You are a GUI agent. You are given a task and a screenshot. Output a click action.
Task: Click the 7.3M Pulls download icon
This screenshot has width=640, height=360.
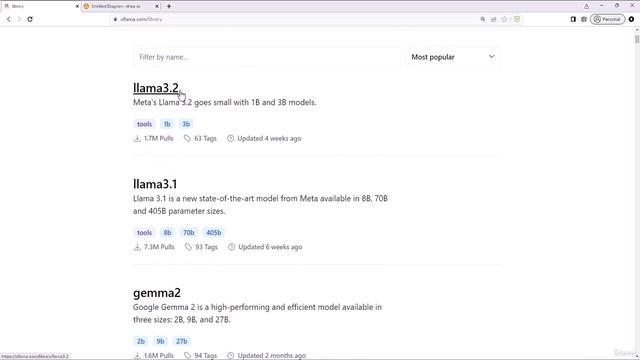[x=137, y=247]
